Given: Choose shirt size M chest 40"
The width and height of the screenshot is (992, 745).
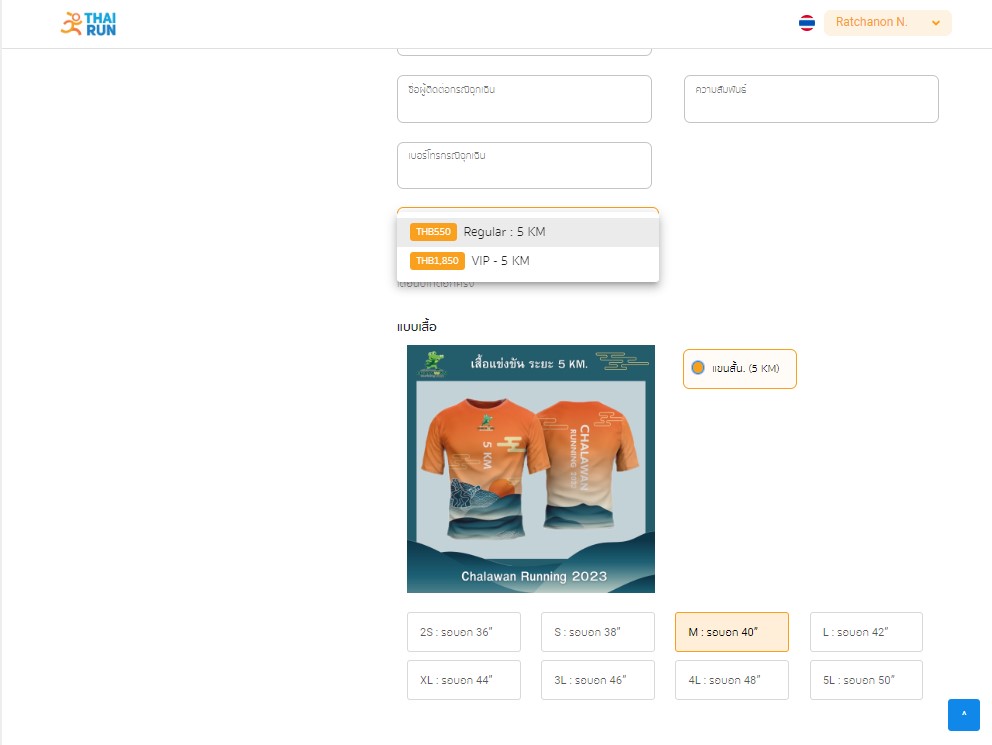Looking at the screenshot, I should [x=732, y=632].
